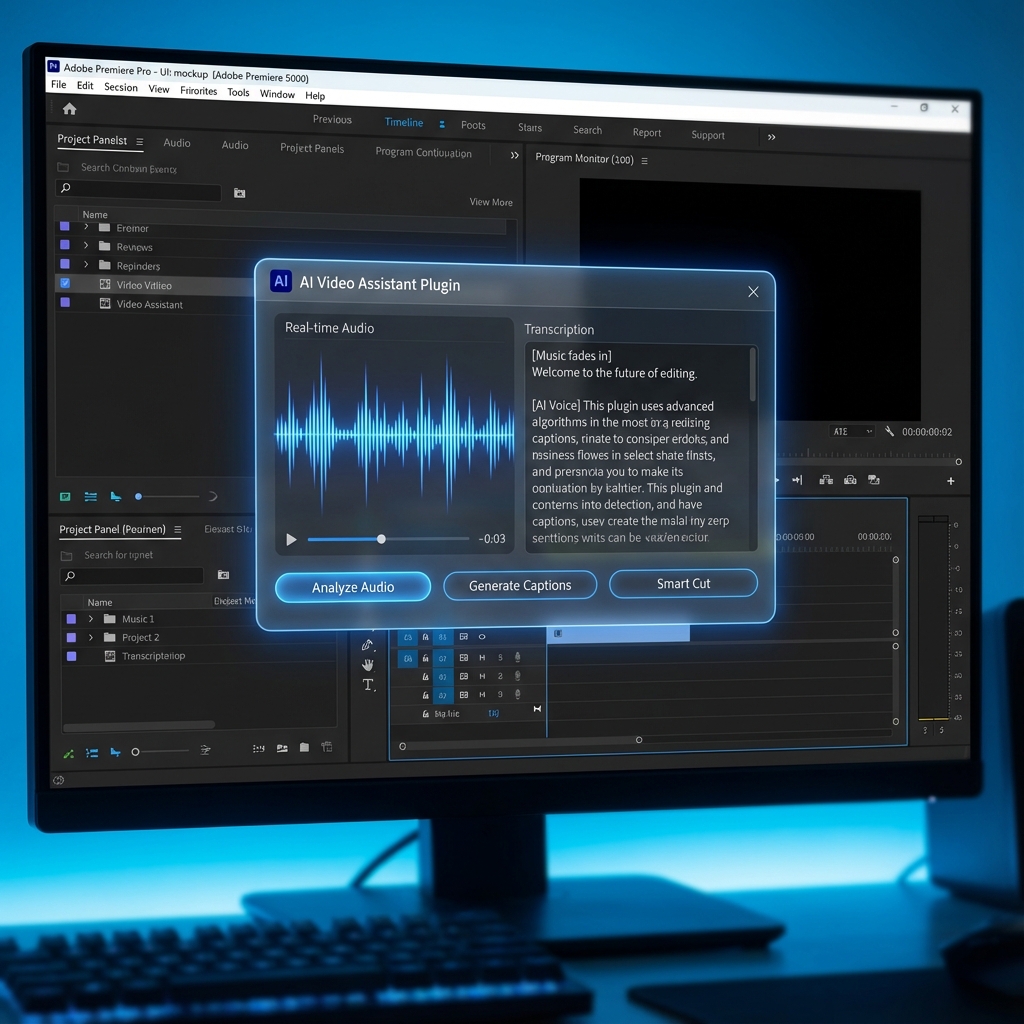Select the Hand tool in the timeline toolbar
Image resolution: width=1024 pixels, height=1024 pixels.
pyautogui.click(x=369, y=663)
